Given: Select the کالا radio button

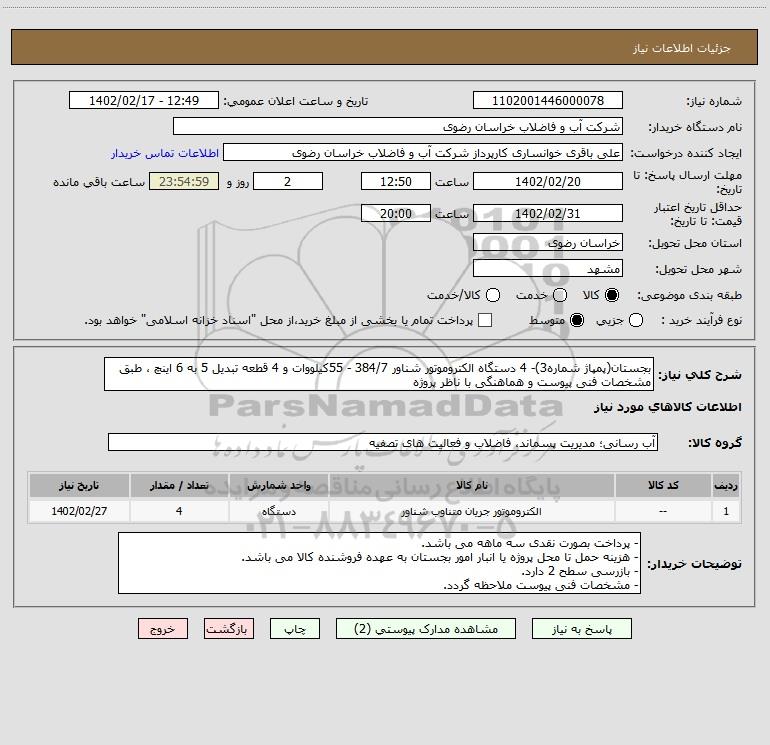Looking at the screenshot, I should [612, 295].
